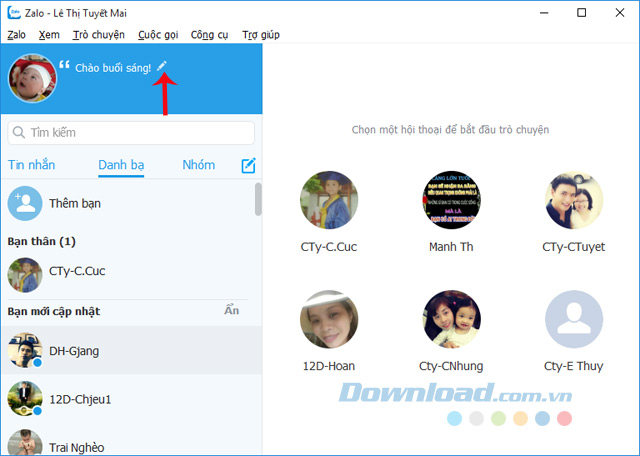Screen dimensions: 640x456
Task: Select the Danh bạ tab
Action: tap(121, 165)
